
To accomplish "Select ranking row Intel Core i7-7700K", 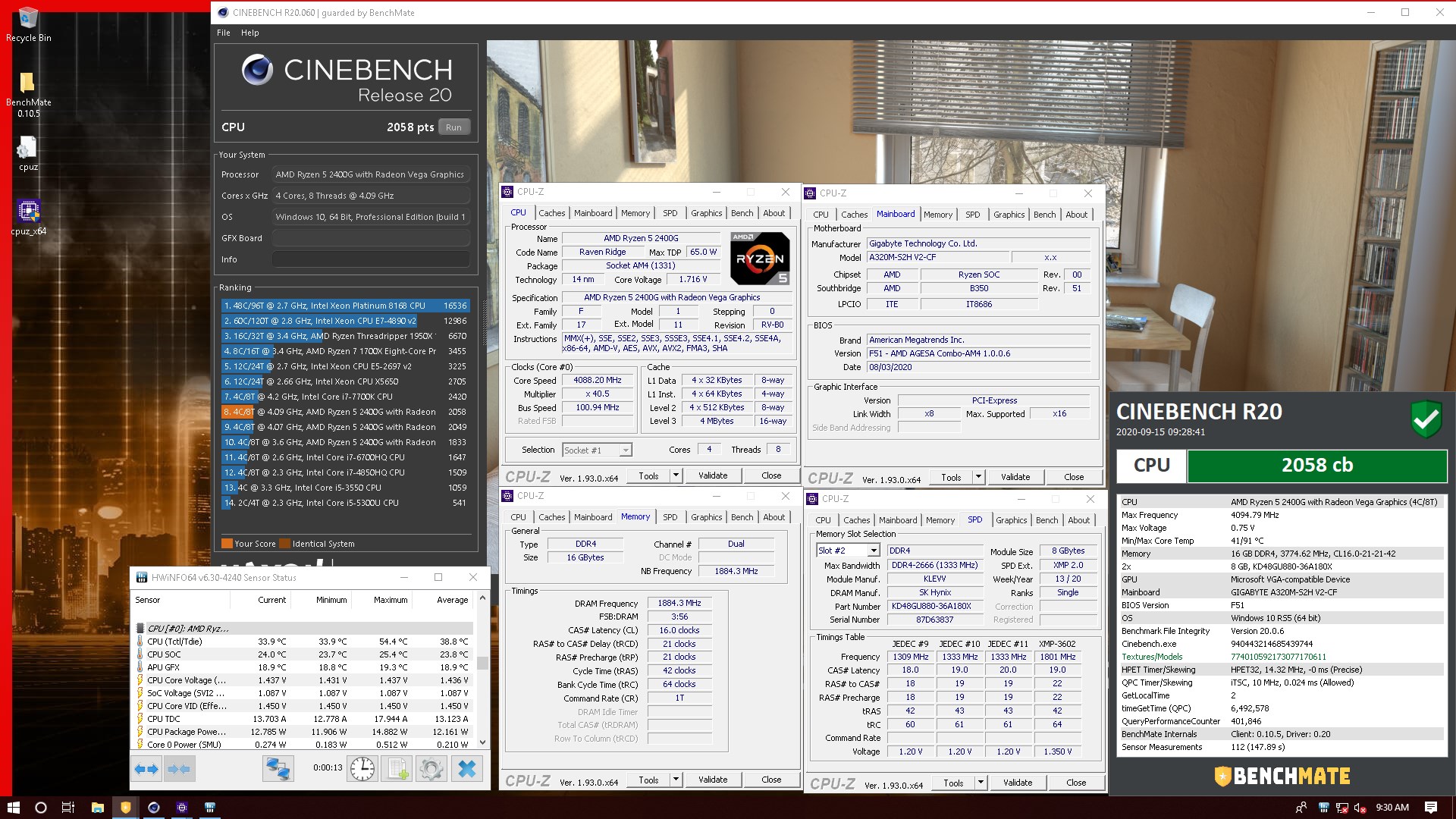I will (346, 397).
